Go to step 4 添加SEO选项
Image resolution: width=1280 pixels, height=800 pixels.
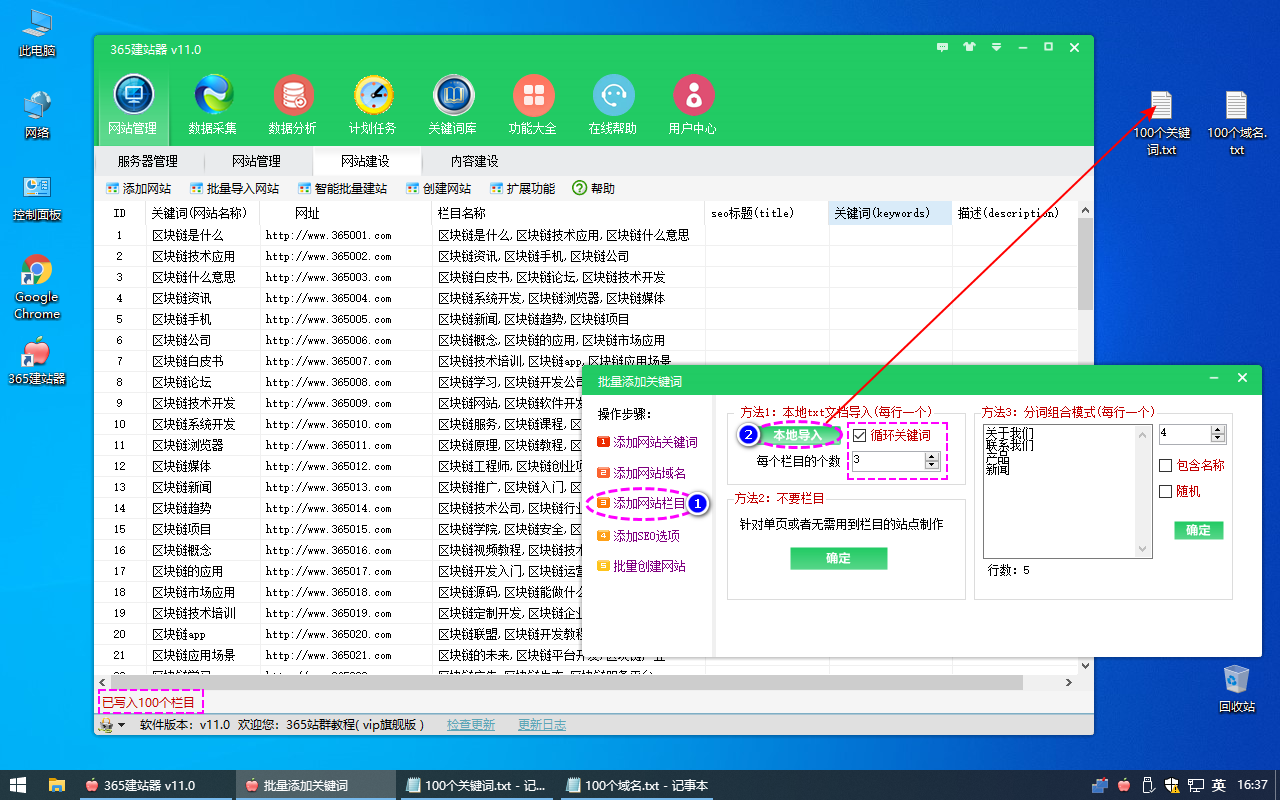(638, 535)
